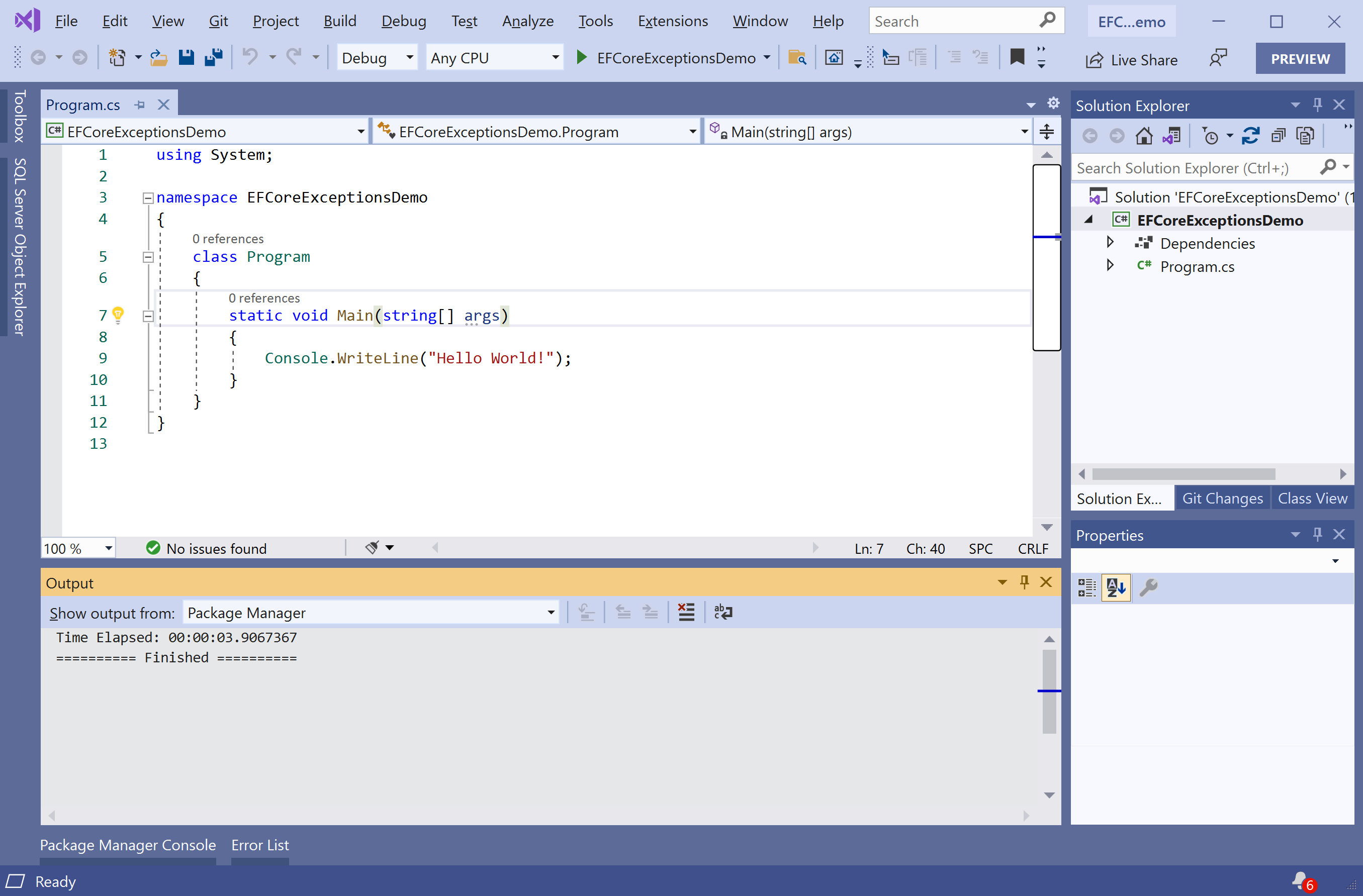Click the Save All toolbar icon
Image resolution: width=1363 pixels, height=896 pixels.
(x=214, y=58)
